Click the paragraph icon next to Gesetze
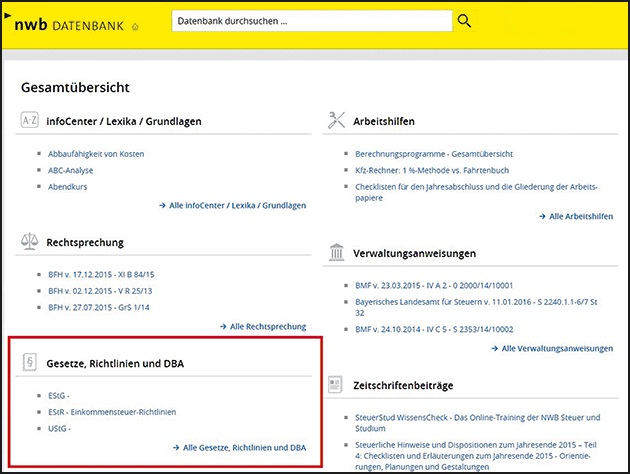This screenshot has height=474, width=630. pyautogui.click(x=29, y=362)
